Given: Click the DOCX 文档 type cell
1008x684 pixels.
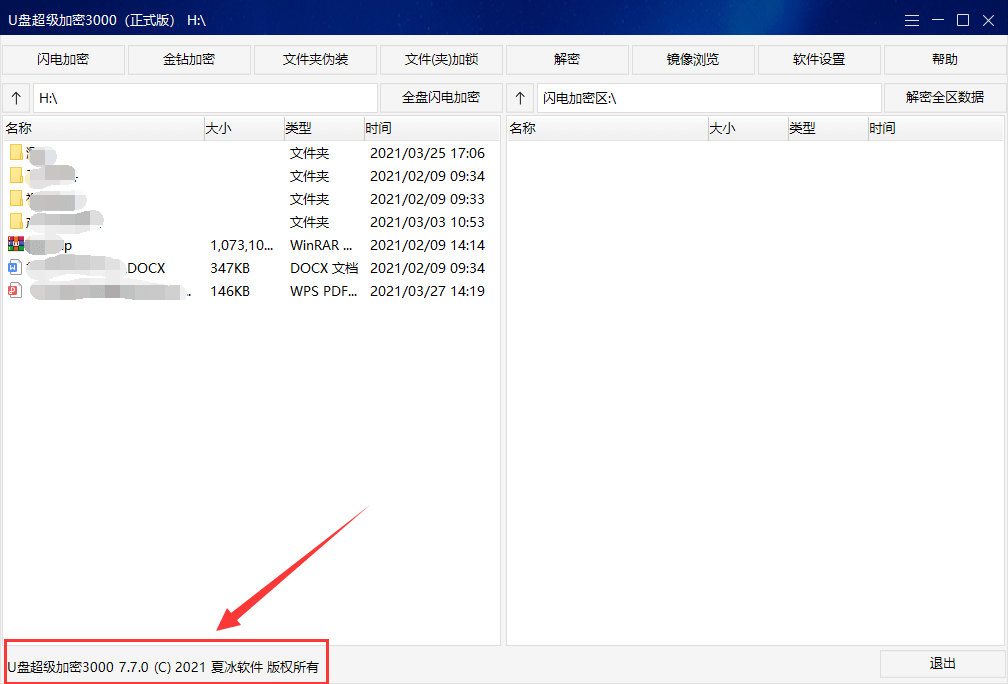Looking at the screenshot, I should (x=324, y=268).
